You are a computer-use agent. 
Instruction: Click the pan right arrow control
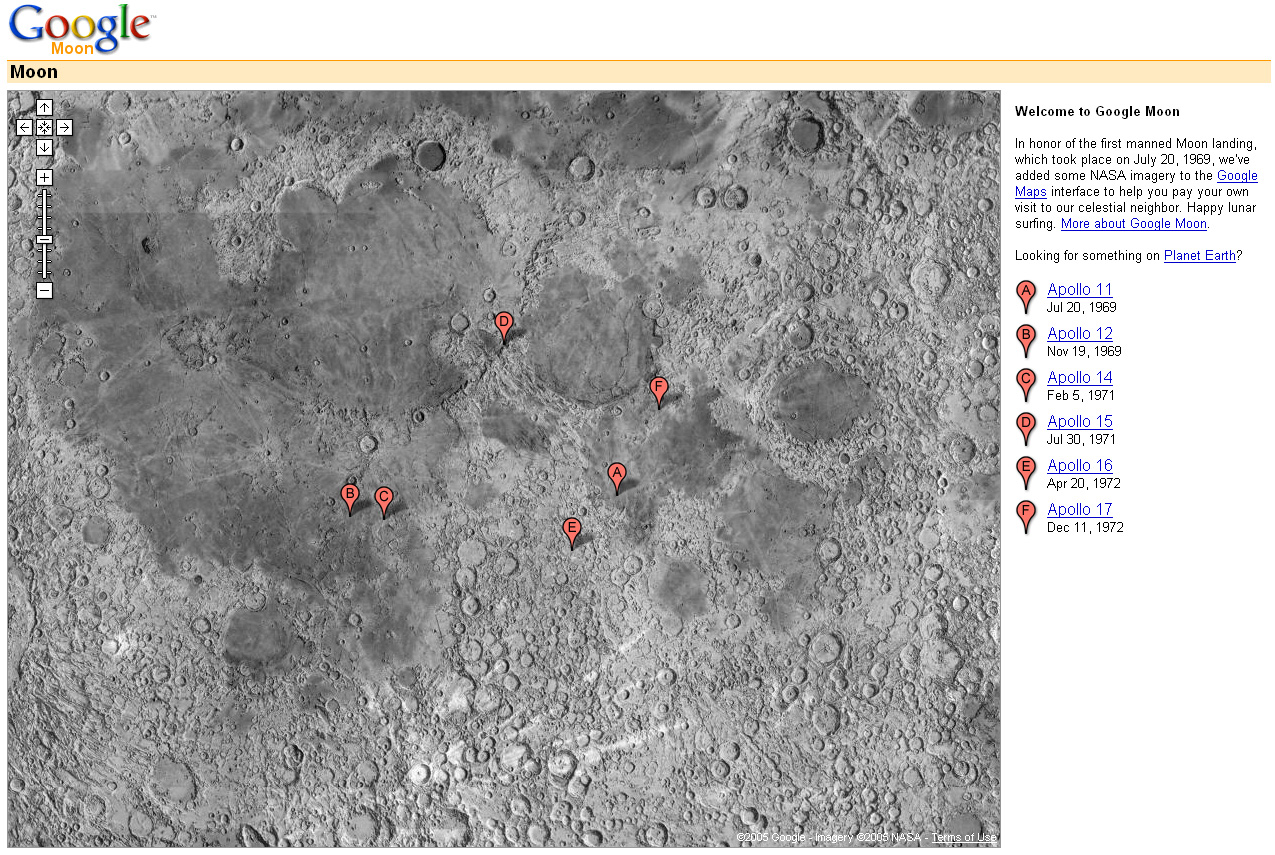click(x=64, y=127)
